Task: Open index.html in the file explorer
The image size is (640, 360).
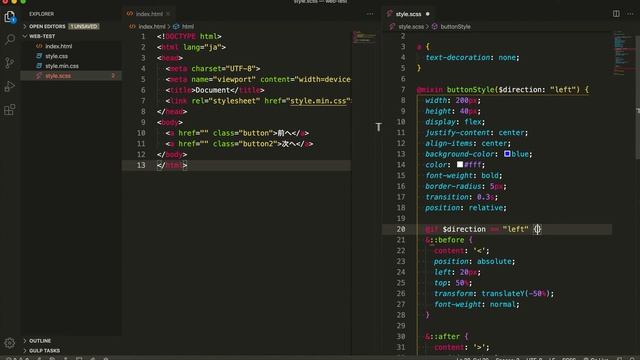Action: (58, 46)
